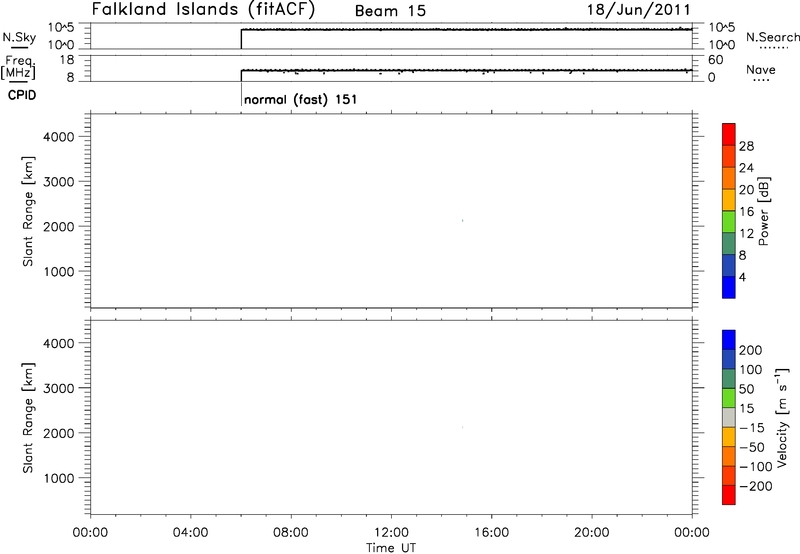Click the "N.Sky" legend label
This screenshot has width=800, height=554.
pyautogui.click(x=19, y=37)
